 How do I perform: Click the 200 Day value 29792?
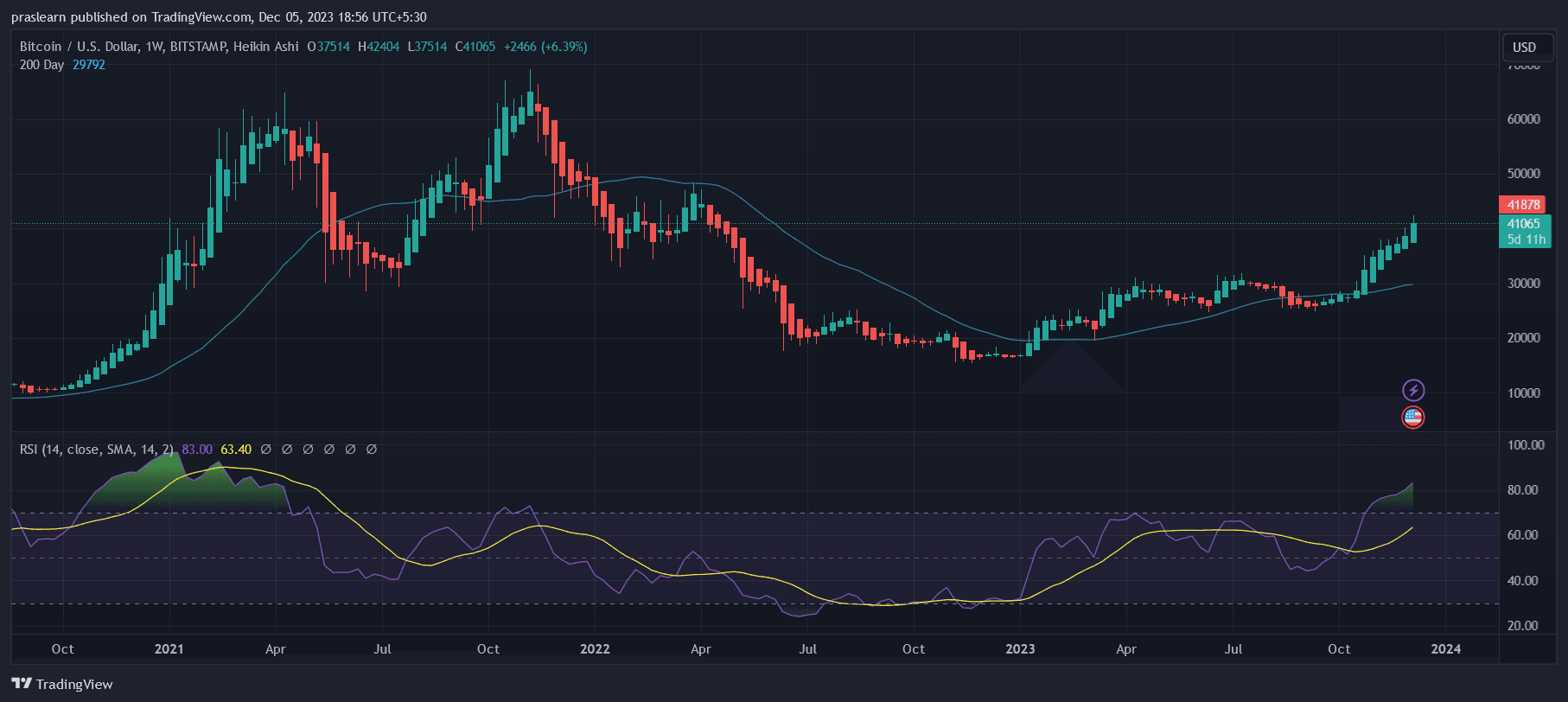point(89,65)
